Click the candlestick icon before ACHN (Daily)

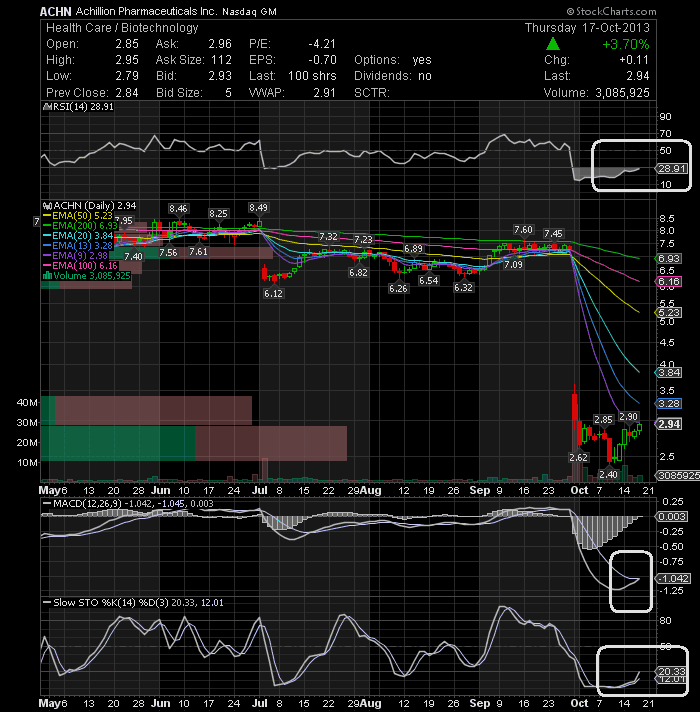[47, 206]
